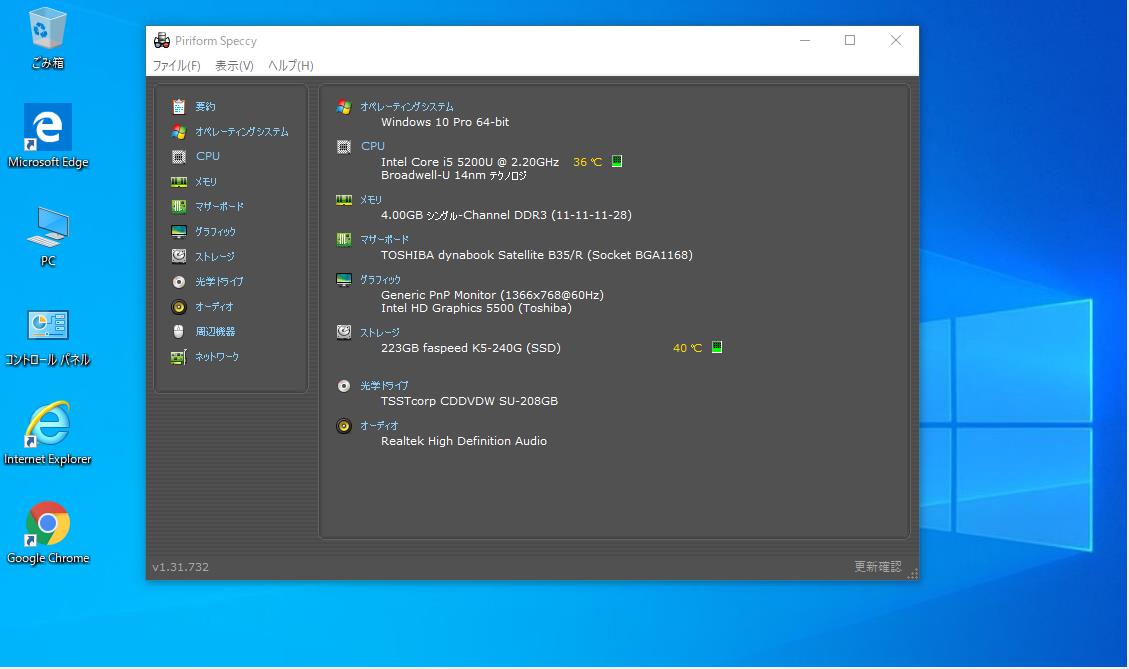Click the green SSD temperature indicator beside 40 ℃

click(717, 347)
